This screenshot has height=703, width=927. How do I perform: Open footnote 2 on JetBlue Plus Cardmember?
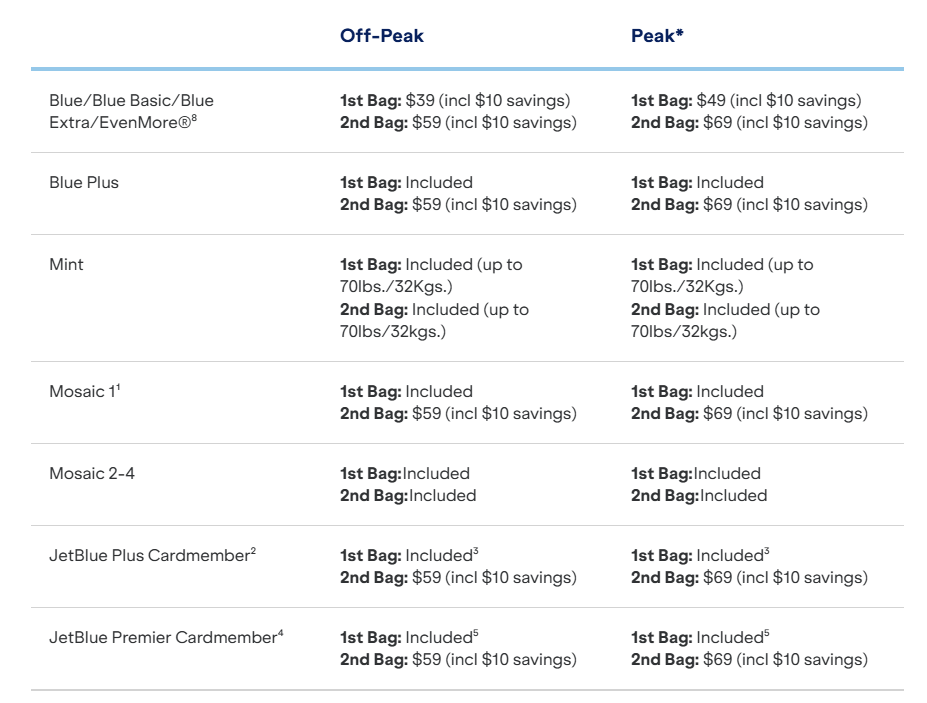pyautogui.click(x=253, y=552)
